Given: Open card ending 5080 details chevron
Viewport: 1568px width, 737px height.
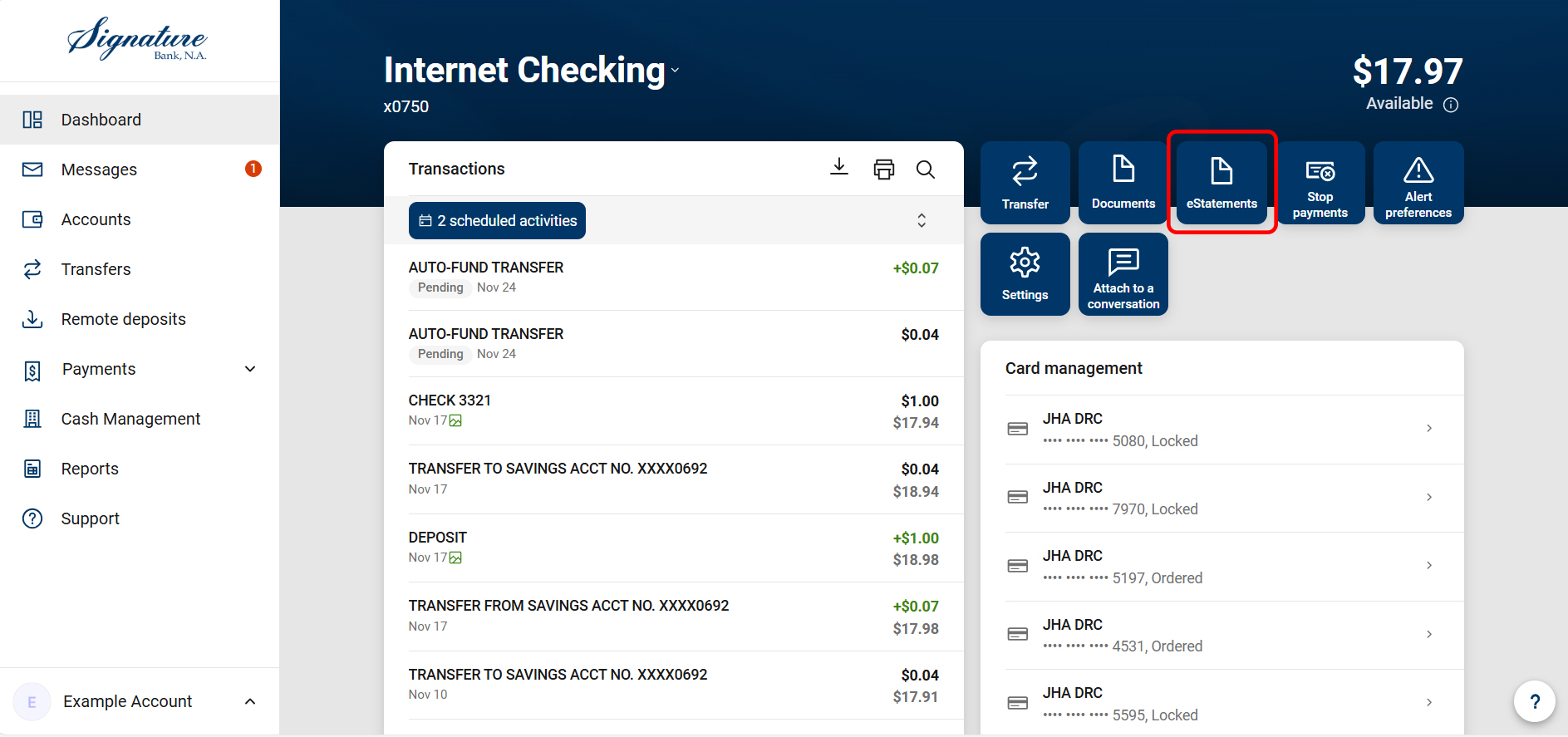Looking at the screenshot, I should pyautogui.click(x=1429, y=428).
